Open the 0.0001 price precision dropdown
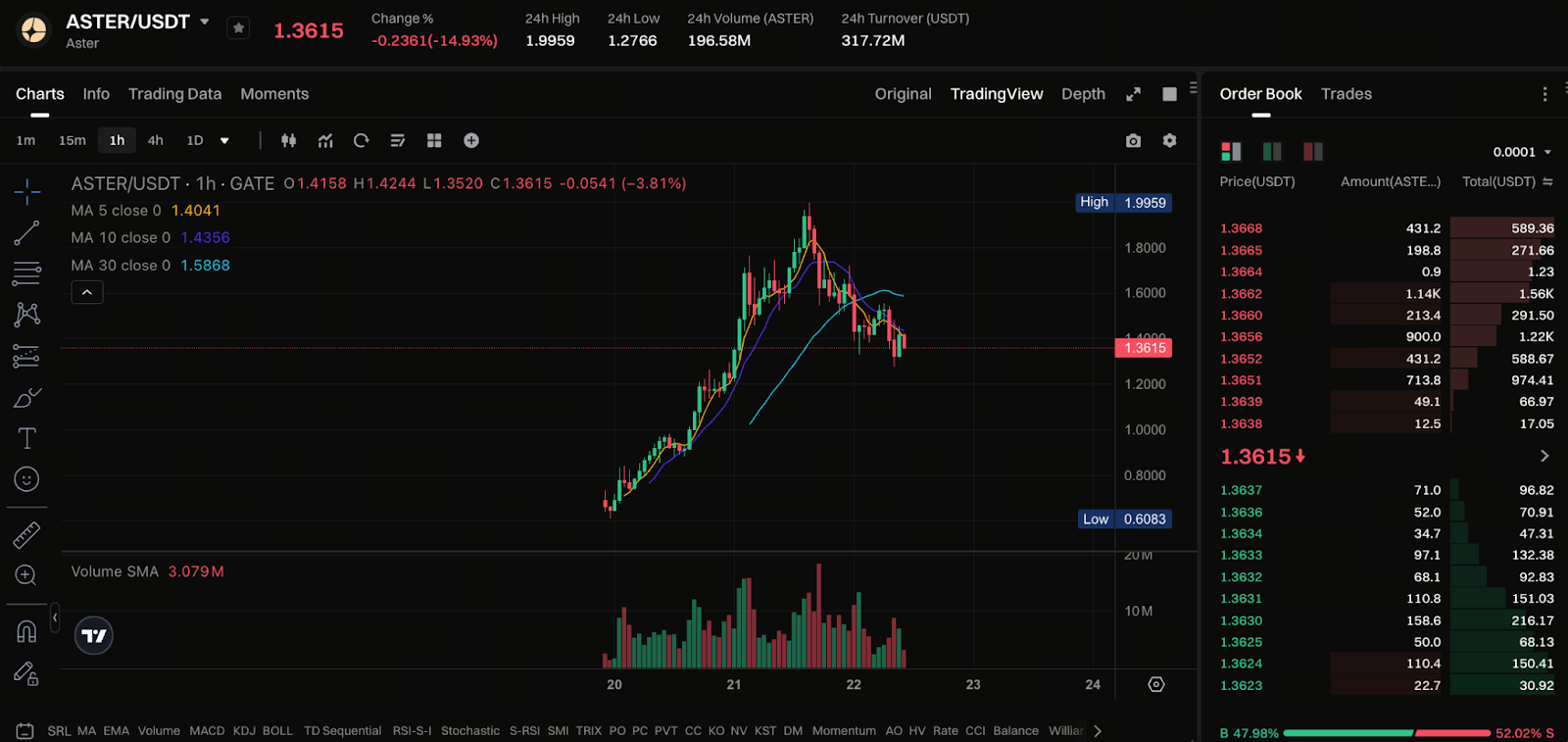The width and height of the screenshot is (1568, 742). coord(1522,152)
